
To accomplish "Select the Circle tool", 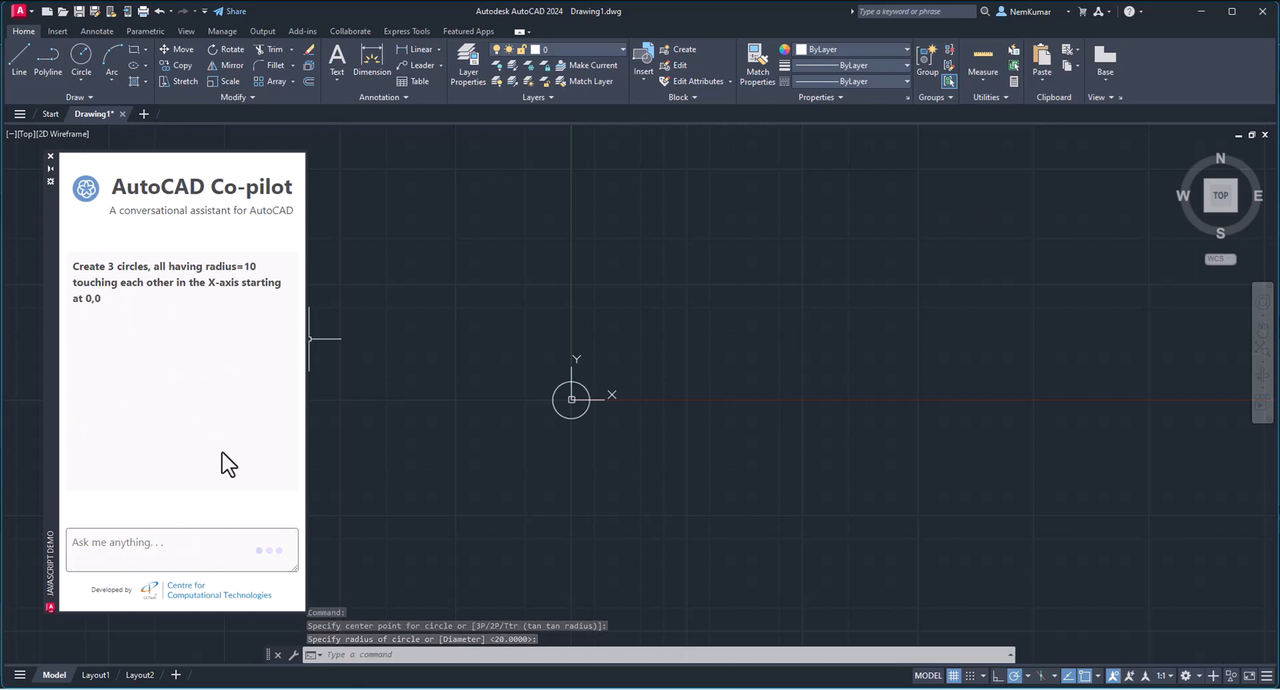I will coord(81,60).
